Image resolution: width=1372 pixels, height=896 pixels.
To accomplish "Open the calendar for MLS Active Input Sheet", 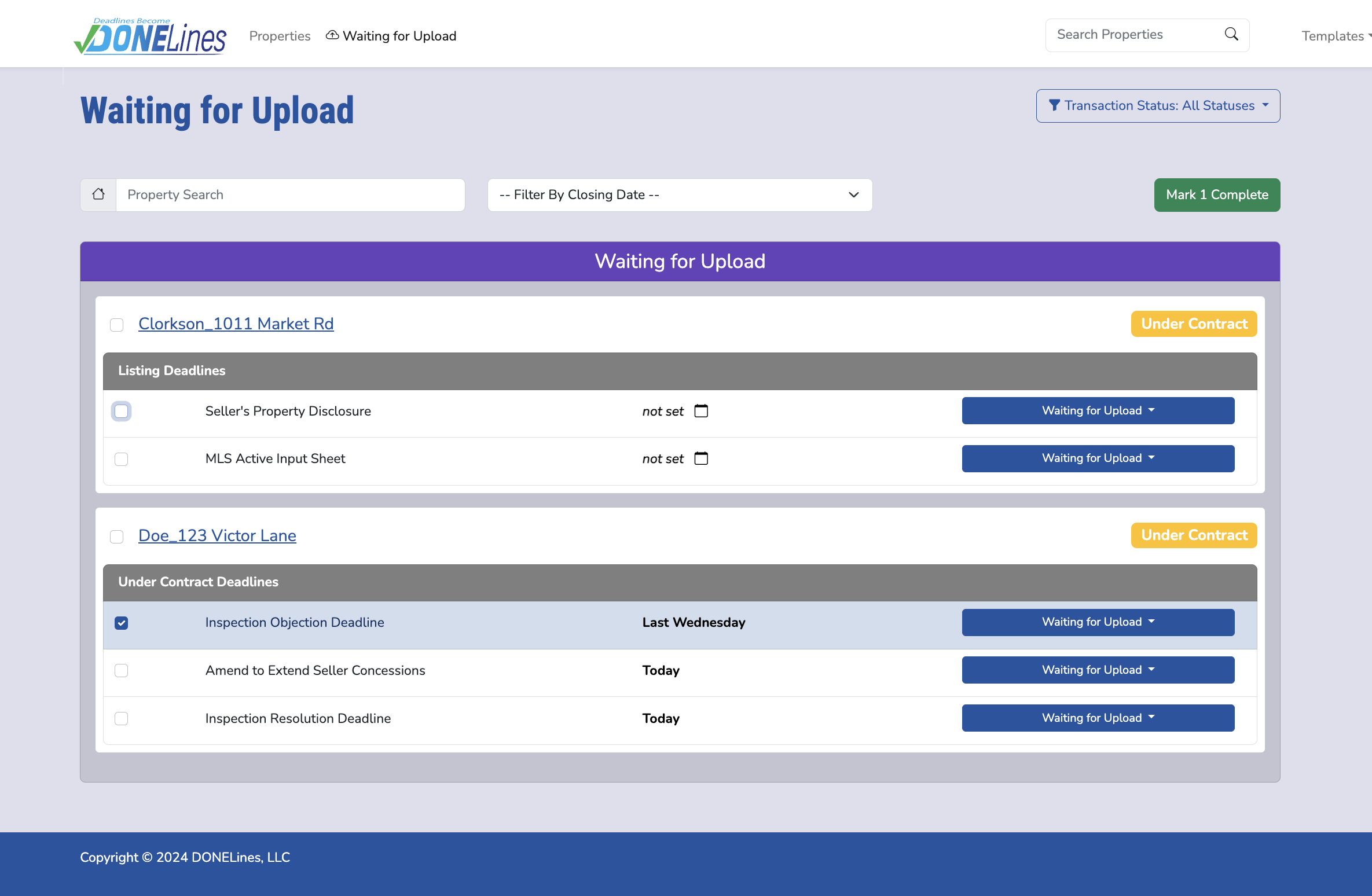I will pyautogui.click(x=701, y=458).
